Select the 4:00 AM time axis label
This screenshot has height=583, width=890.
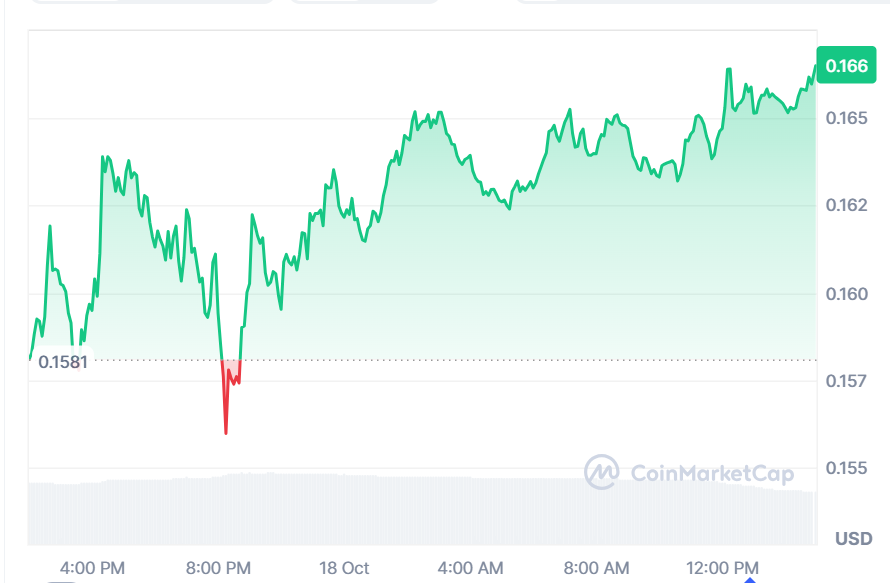tap(470, 568)
